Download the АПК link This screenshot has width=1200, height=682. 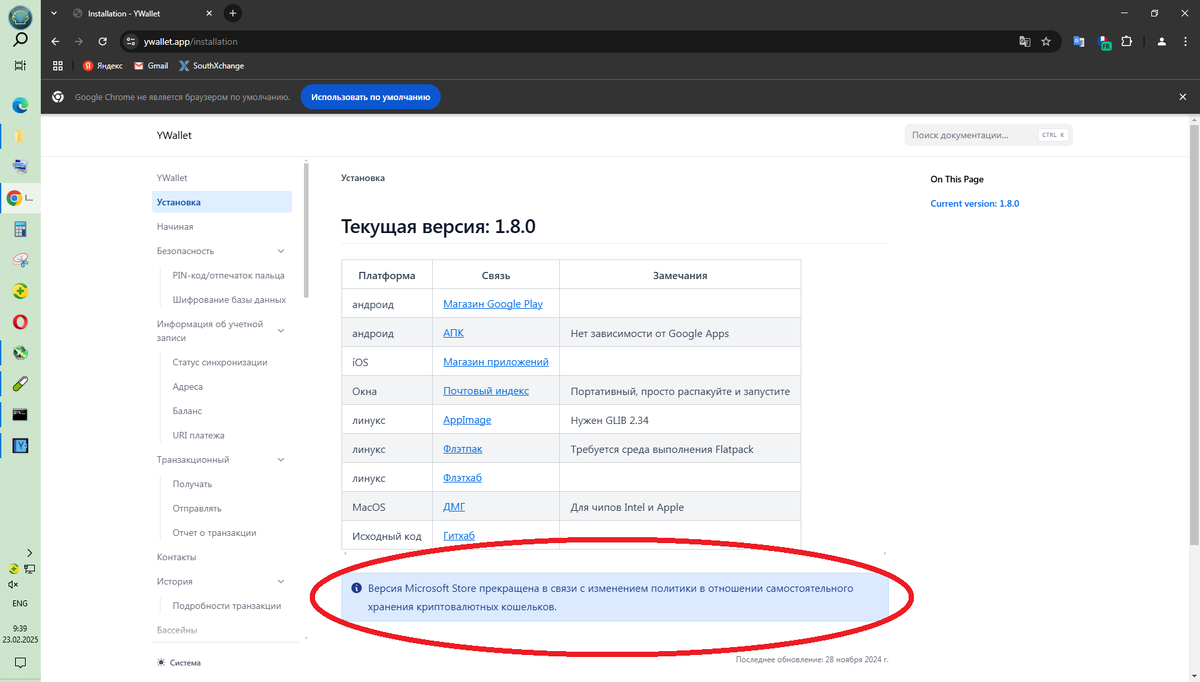(x=453, y=333)
